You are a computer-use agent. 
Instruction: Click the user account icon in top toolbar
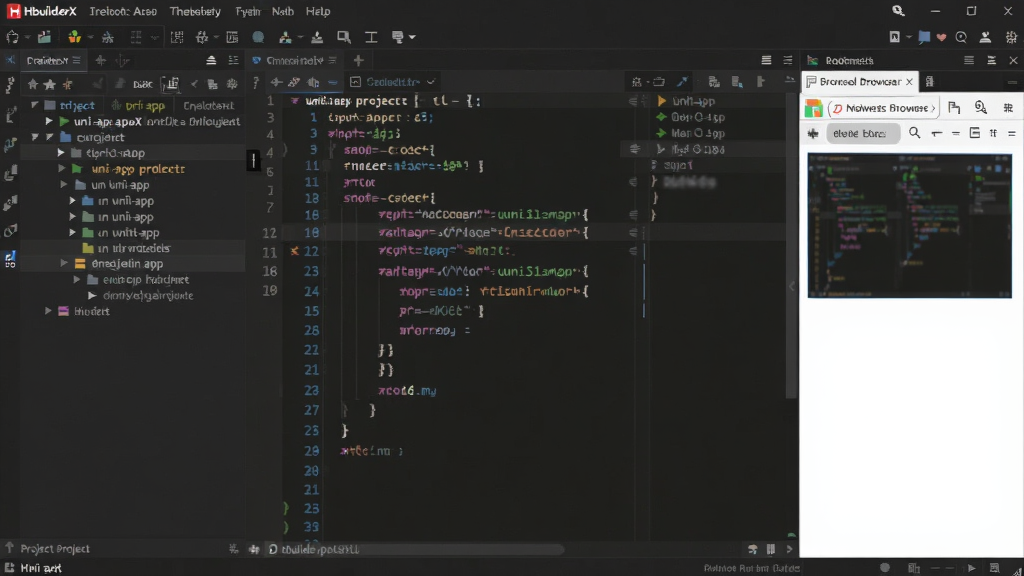click(985, 37)
